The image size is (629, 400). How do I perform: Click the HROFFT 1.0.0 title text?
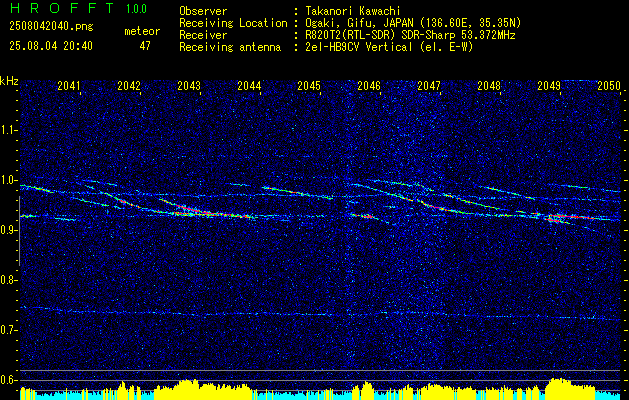tap(78, 8)
